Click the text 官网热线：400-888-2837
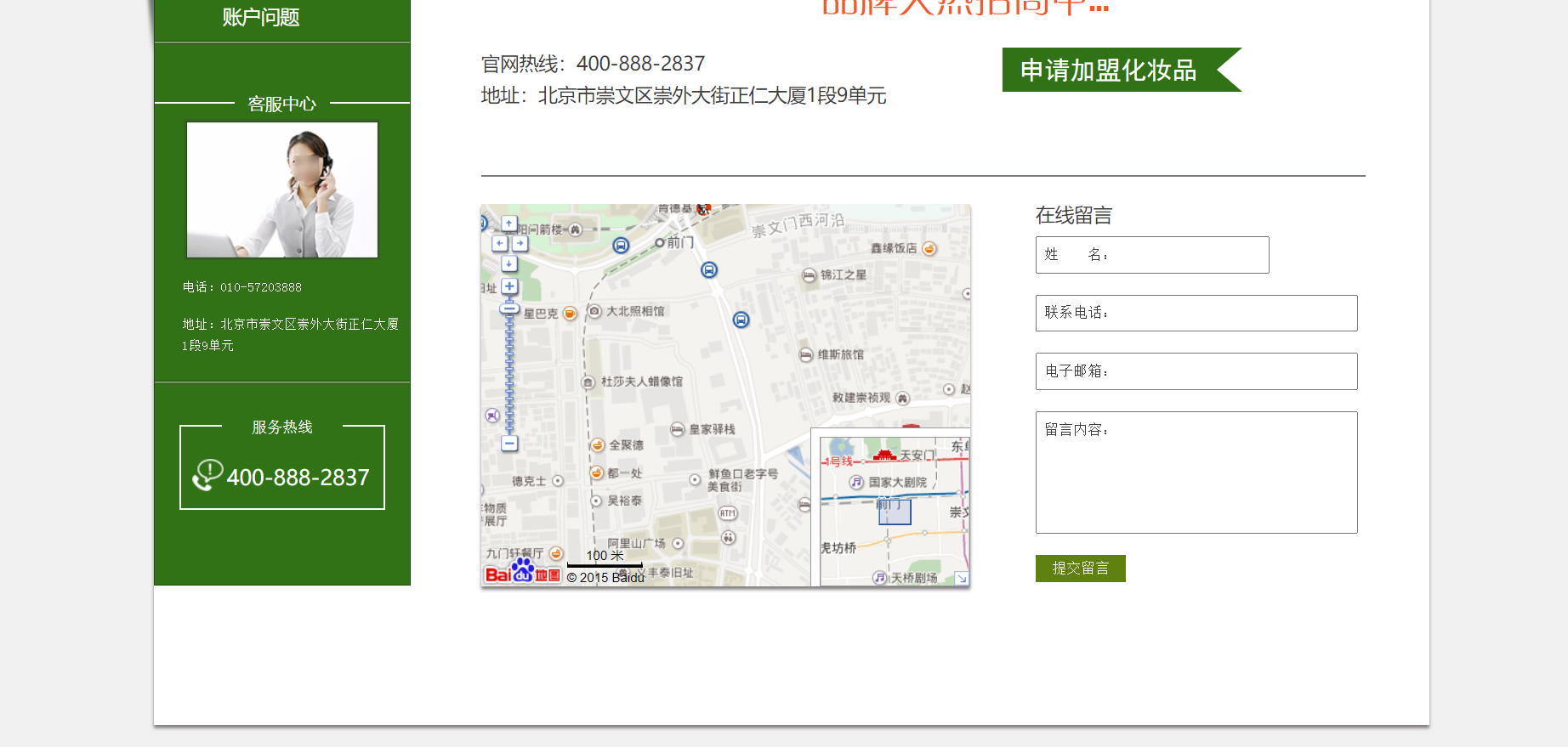 coord(594,64)
